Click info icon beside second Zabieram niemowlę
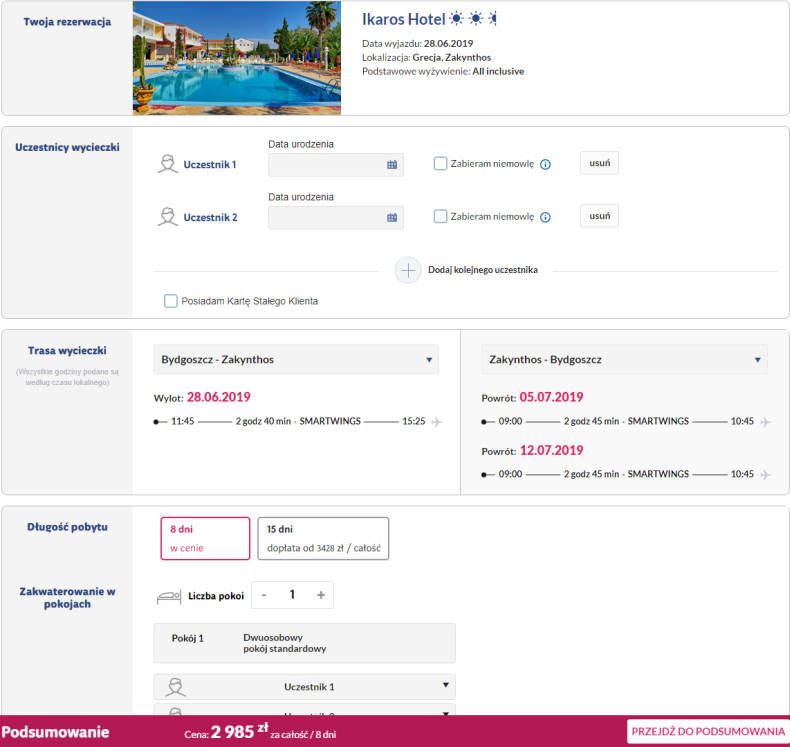Image resolution: width=790 pixels, height=747 pixels. point(546,217)
